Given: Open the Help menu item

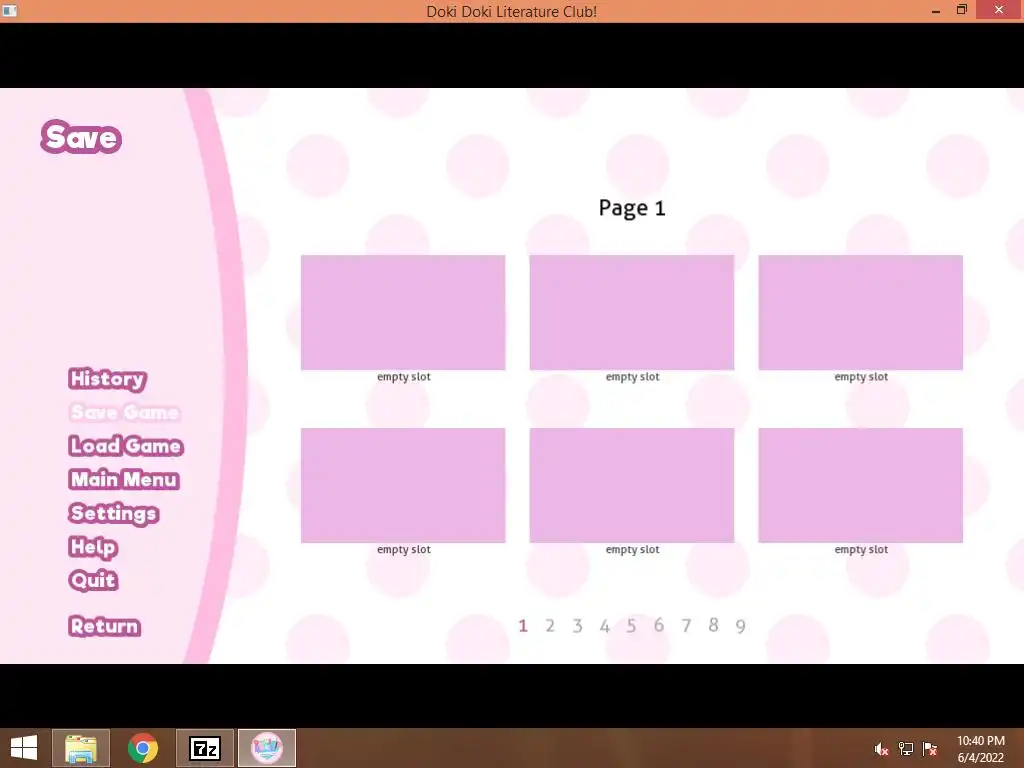Looking at the screenshot, I should tap(93, 547).
